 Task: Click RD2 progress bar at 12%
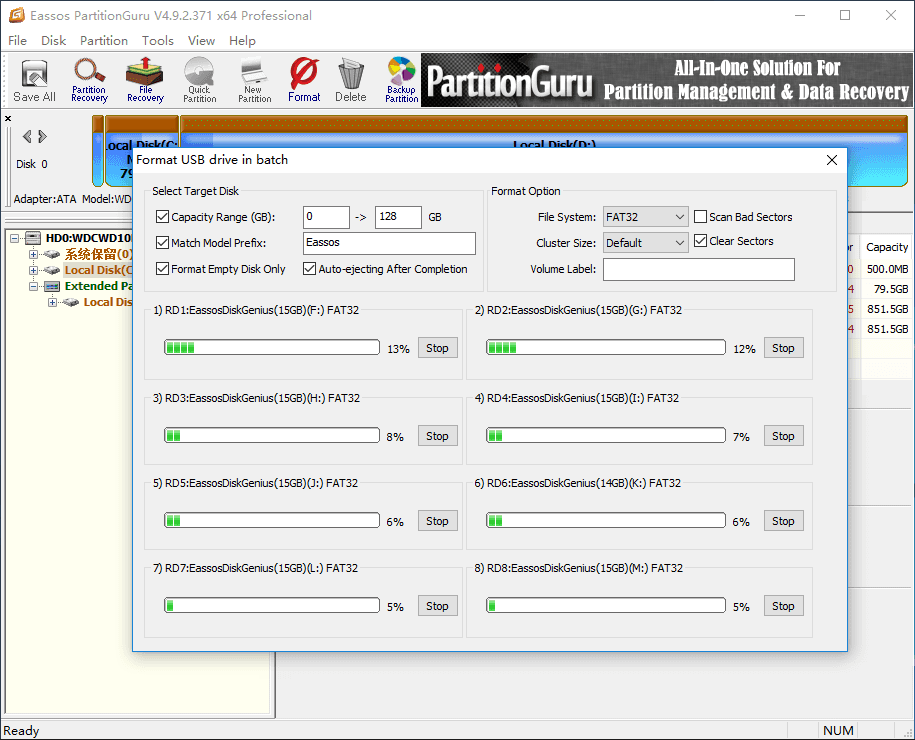[x=606, y=348]
